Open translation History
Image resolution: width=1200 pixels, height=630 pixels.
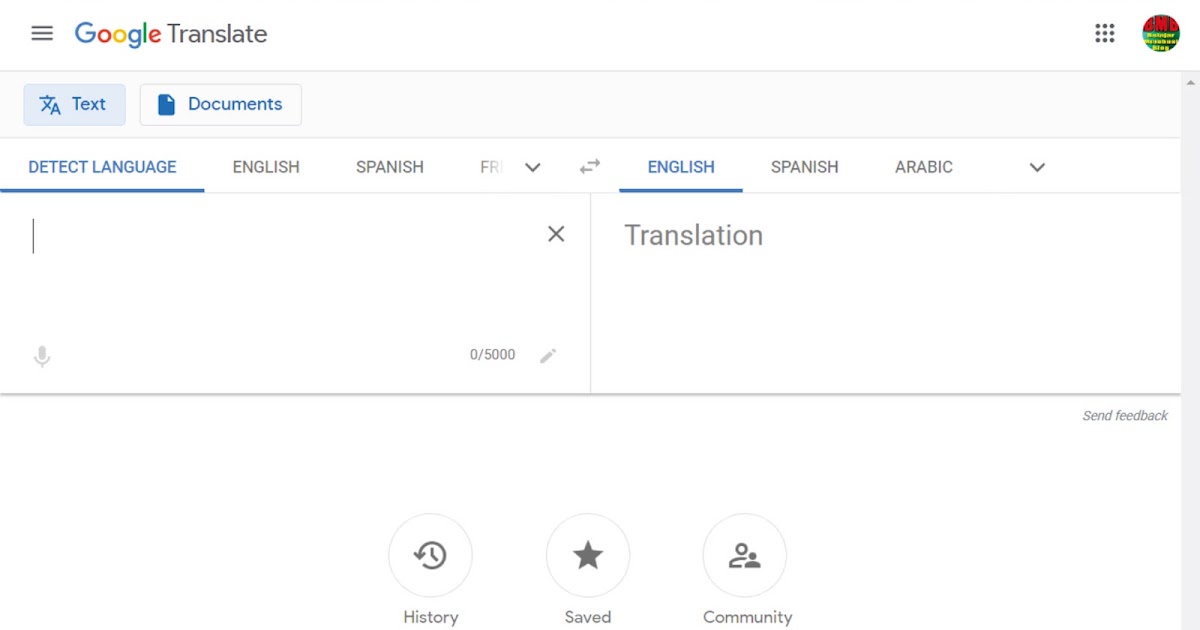(x=430, y=555)
